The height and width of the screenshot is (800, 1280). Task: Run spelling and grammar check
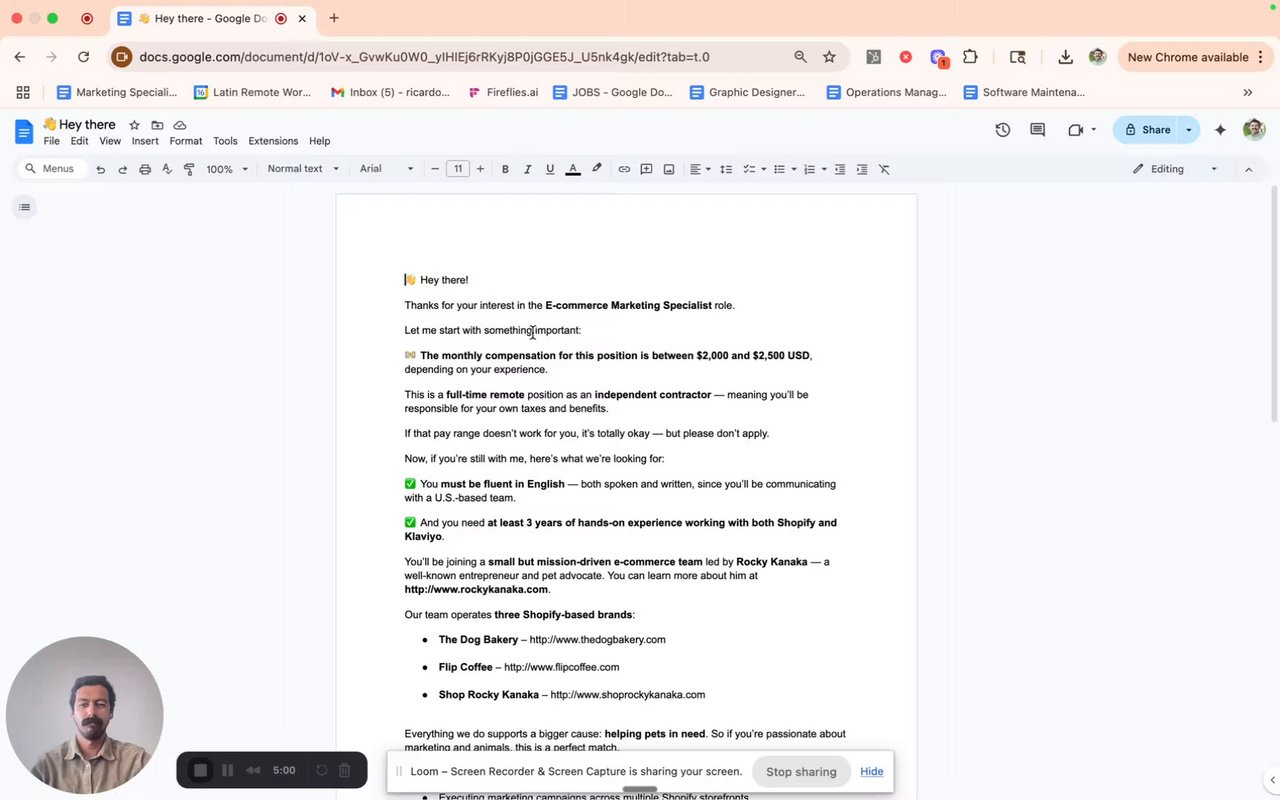(167, 169)
